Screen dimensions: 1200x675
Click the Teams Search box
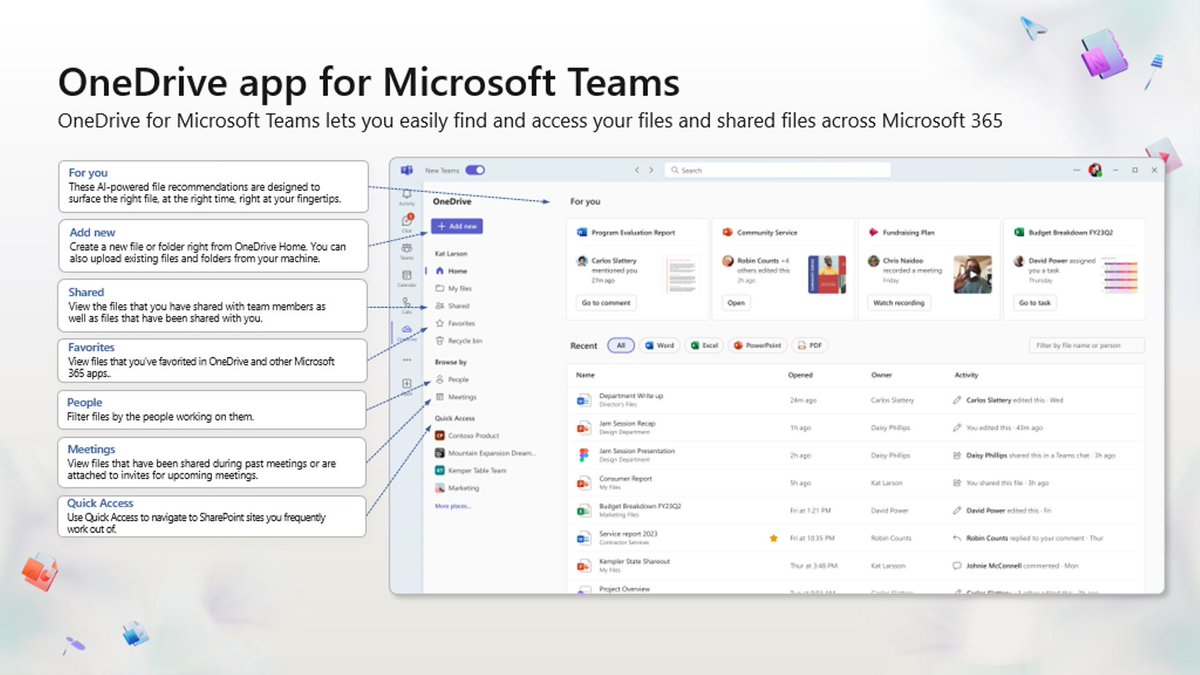(777, 170)
